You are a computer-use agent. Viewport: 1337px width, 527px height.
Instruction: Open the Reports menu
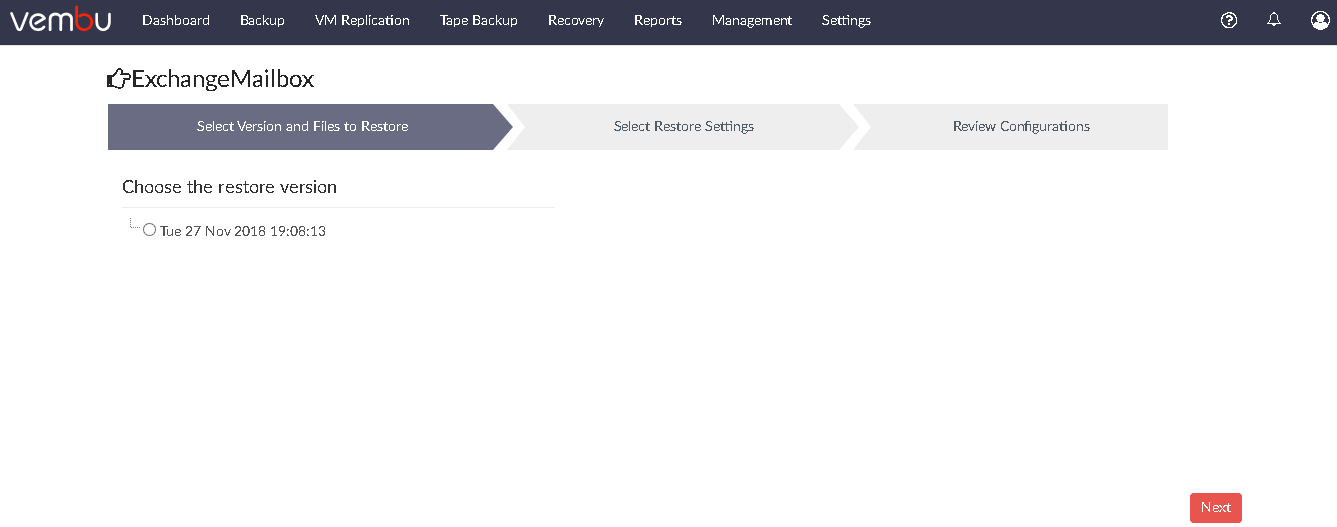coord(658,20)
